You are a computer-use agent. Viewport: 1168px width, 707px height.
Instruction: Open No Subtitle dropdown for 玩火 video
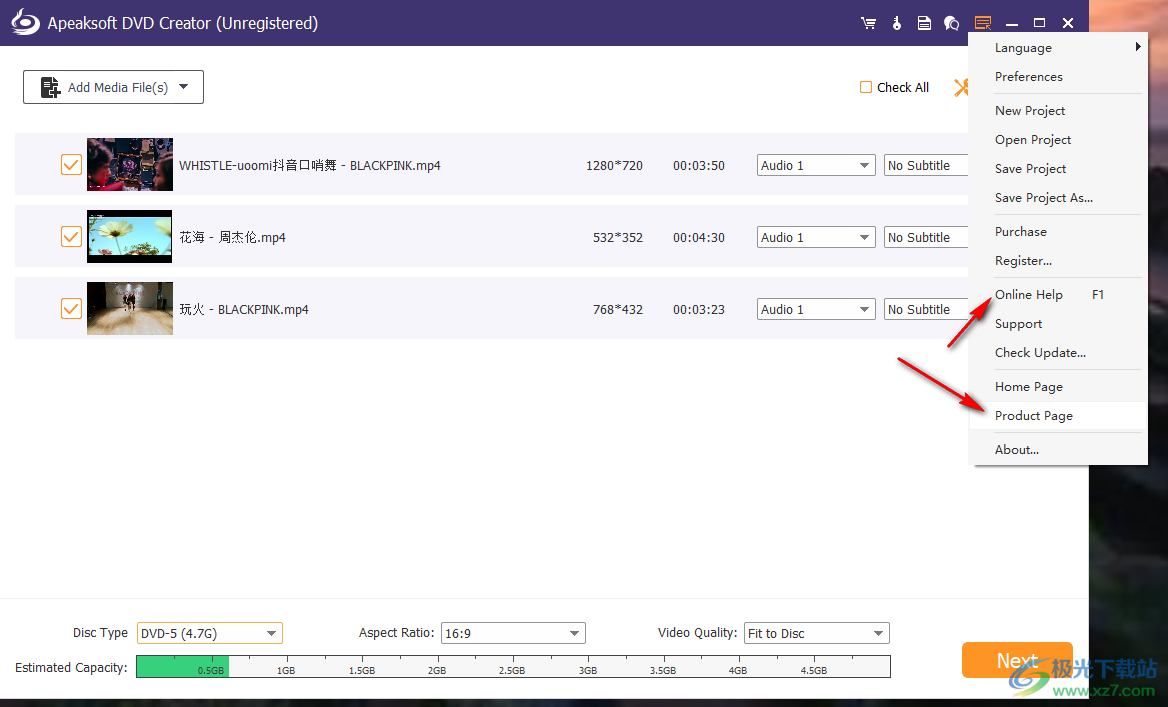coord(926,309)
